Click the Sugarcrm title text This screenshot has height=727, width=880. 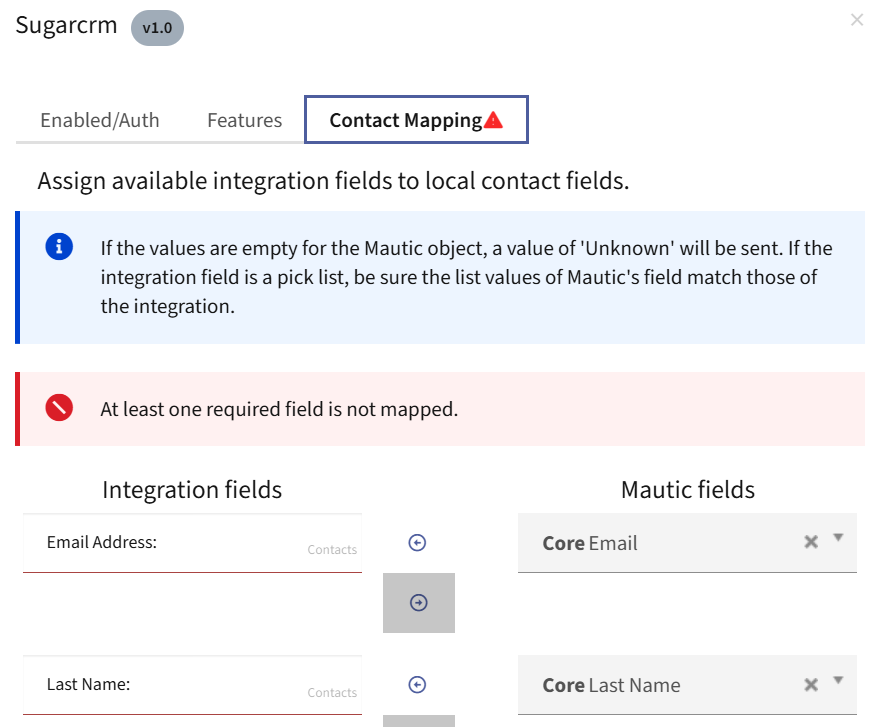pyautogui.click(x=66, y=25)
